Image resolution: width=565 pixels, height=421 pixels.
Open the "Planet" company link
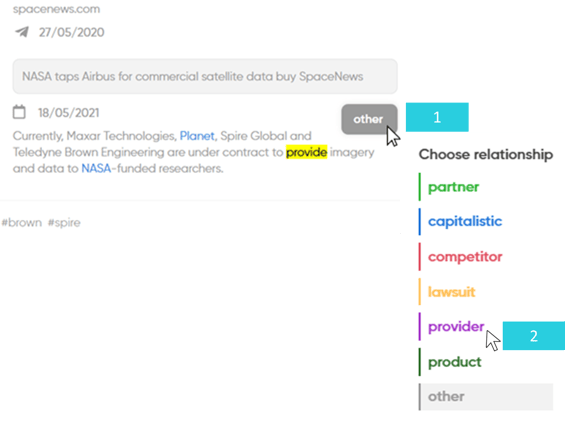[x=197, y=136]
